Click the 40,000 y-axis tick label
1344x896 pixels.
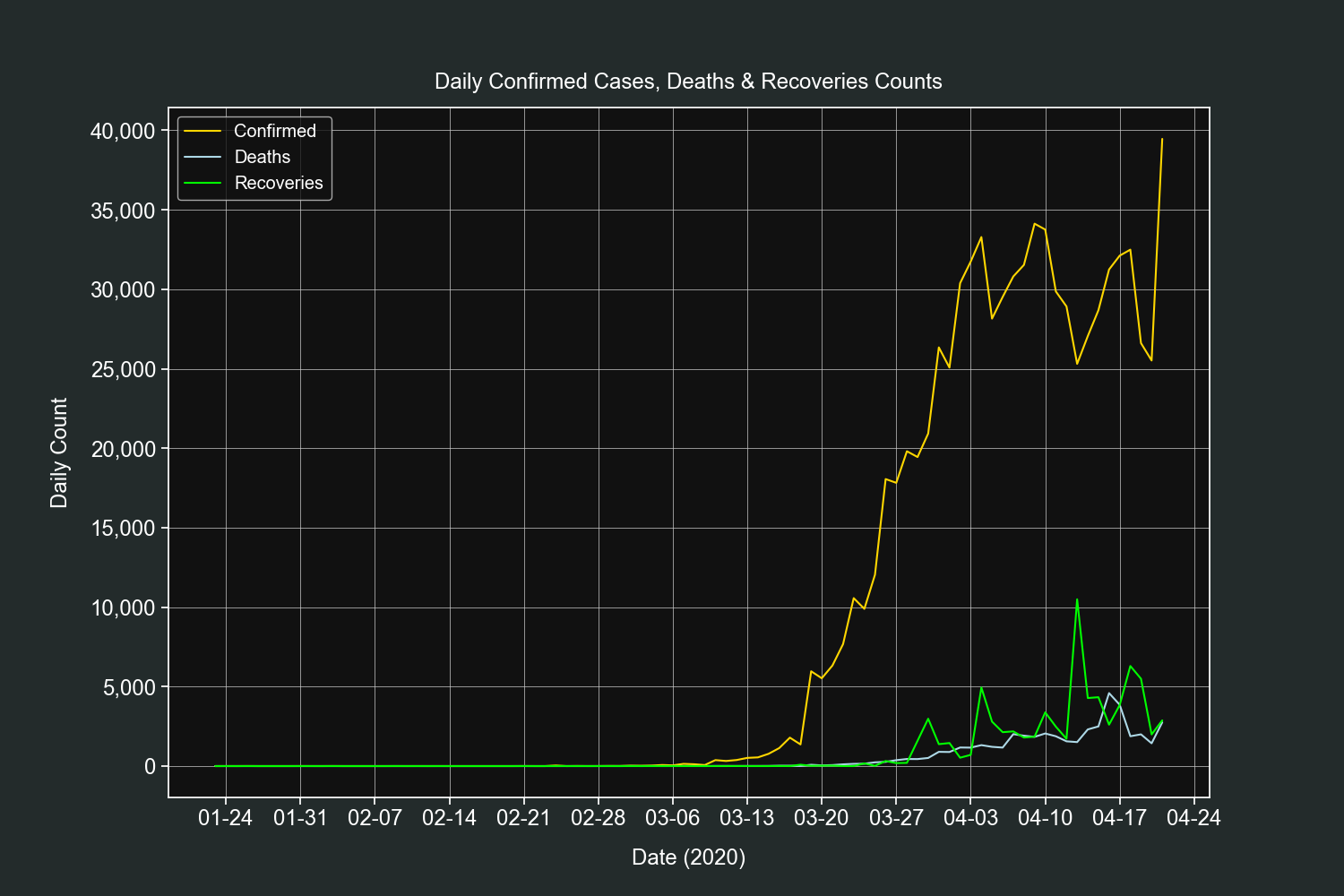(123, 131)
